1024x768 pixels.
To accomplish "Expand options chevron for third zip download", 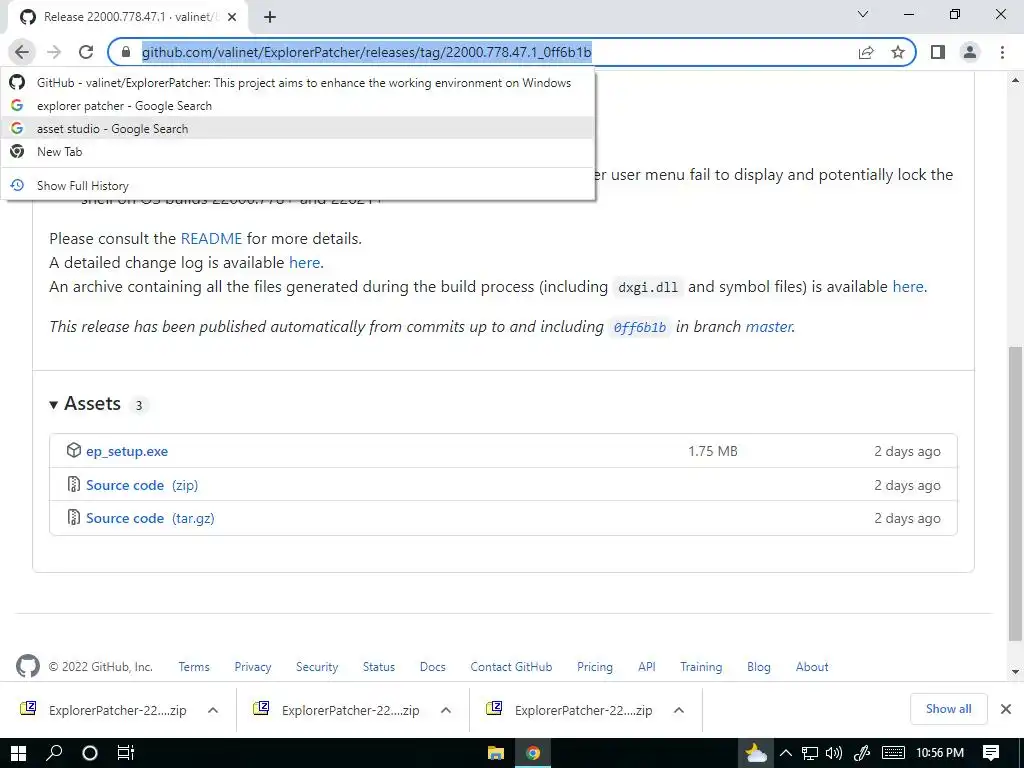I will click(679, 710).
